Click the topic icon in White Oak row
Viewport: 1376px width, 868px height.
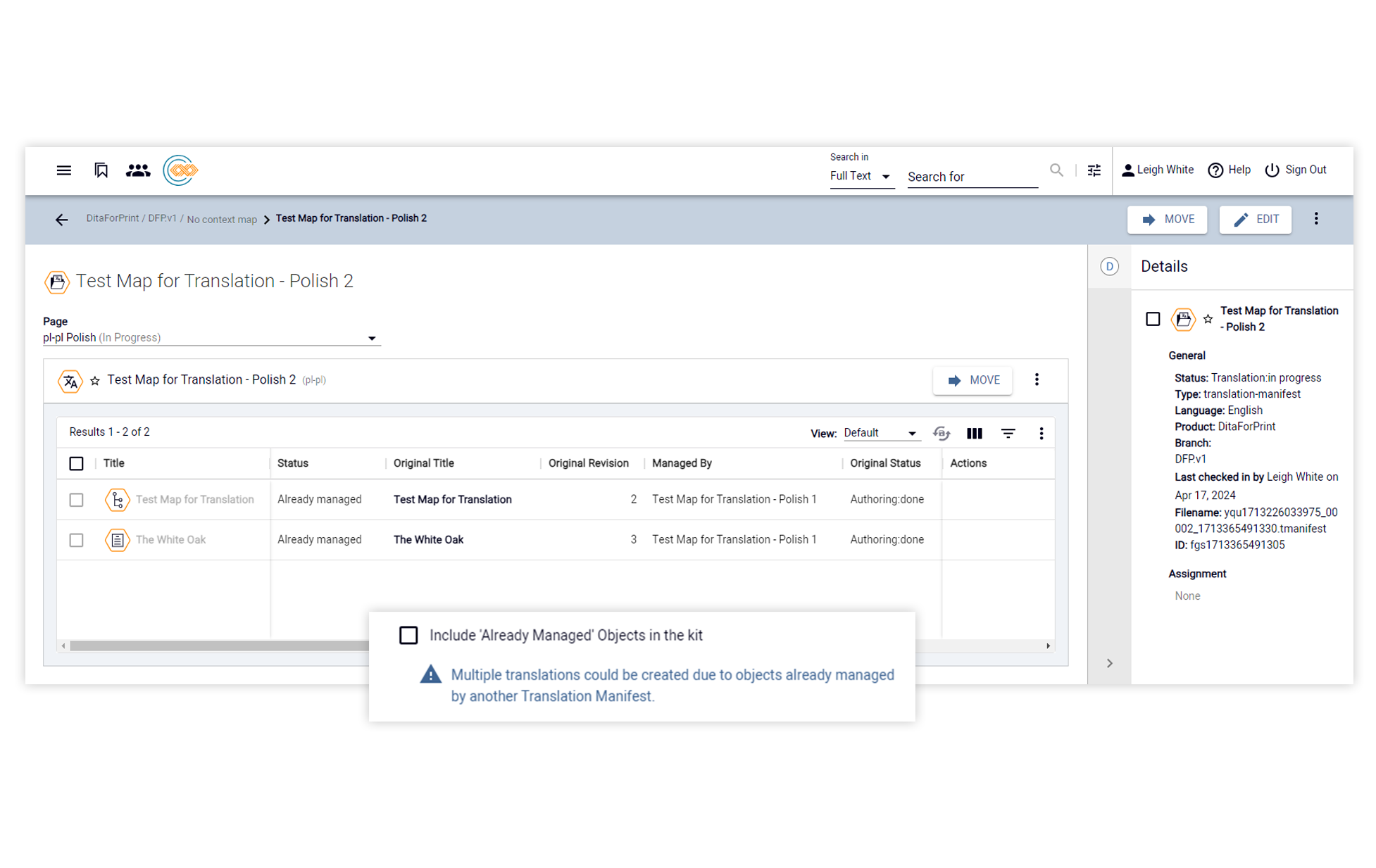(117, 540)
